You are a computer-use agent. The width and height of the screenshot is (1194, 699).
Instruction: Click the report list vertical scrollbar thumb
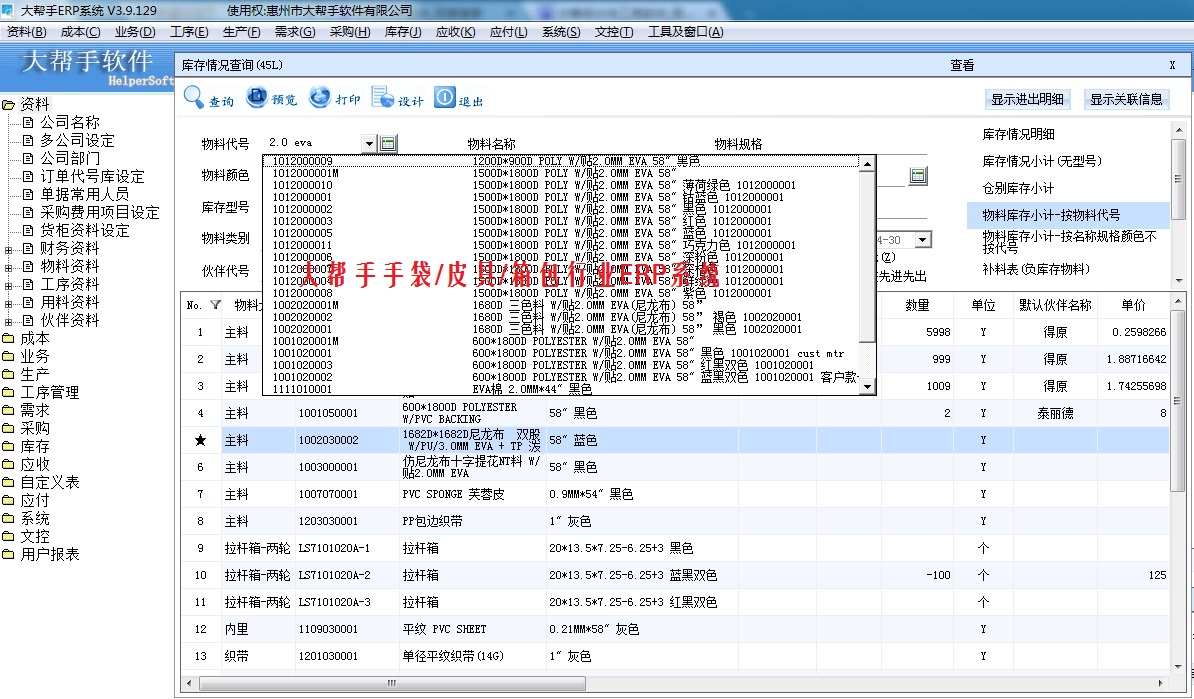pos(1178,178)
